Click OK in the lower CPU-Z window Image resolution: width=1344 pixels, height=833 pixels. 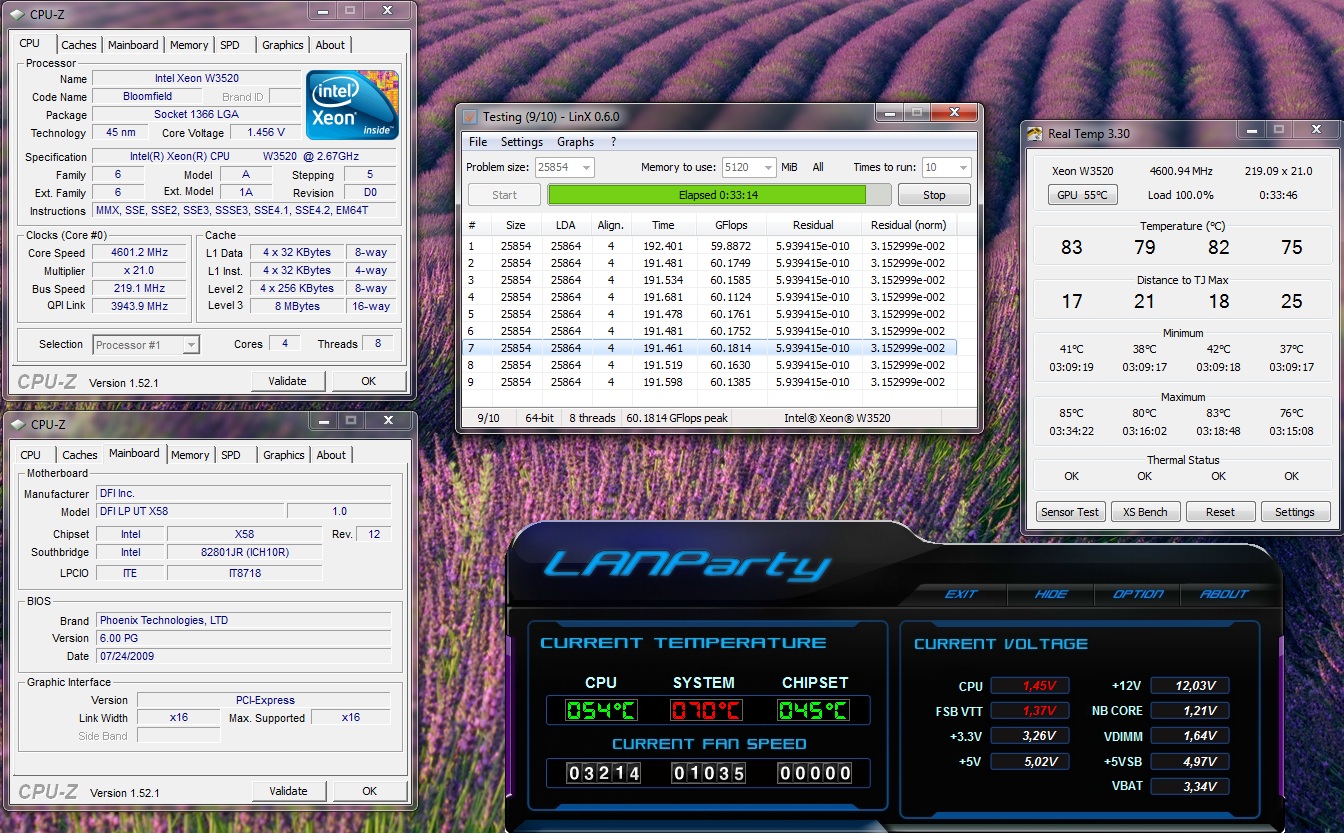[x=369, y=791]
